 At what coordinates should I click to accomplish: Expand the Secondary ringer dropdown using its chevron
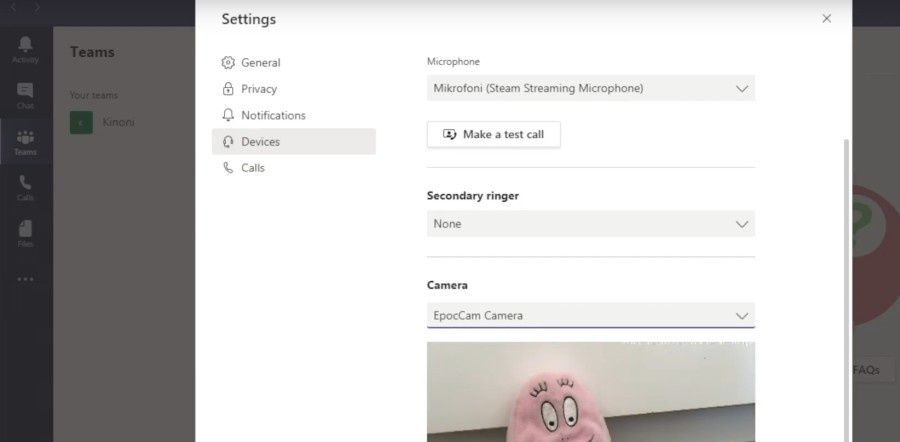tap(742, 224)
